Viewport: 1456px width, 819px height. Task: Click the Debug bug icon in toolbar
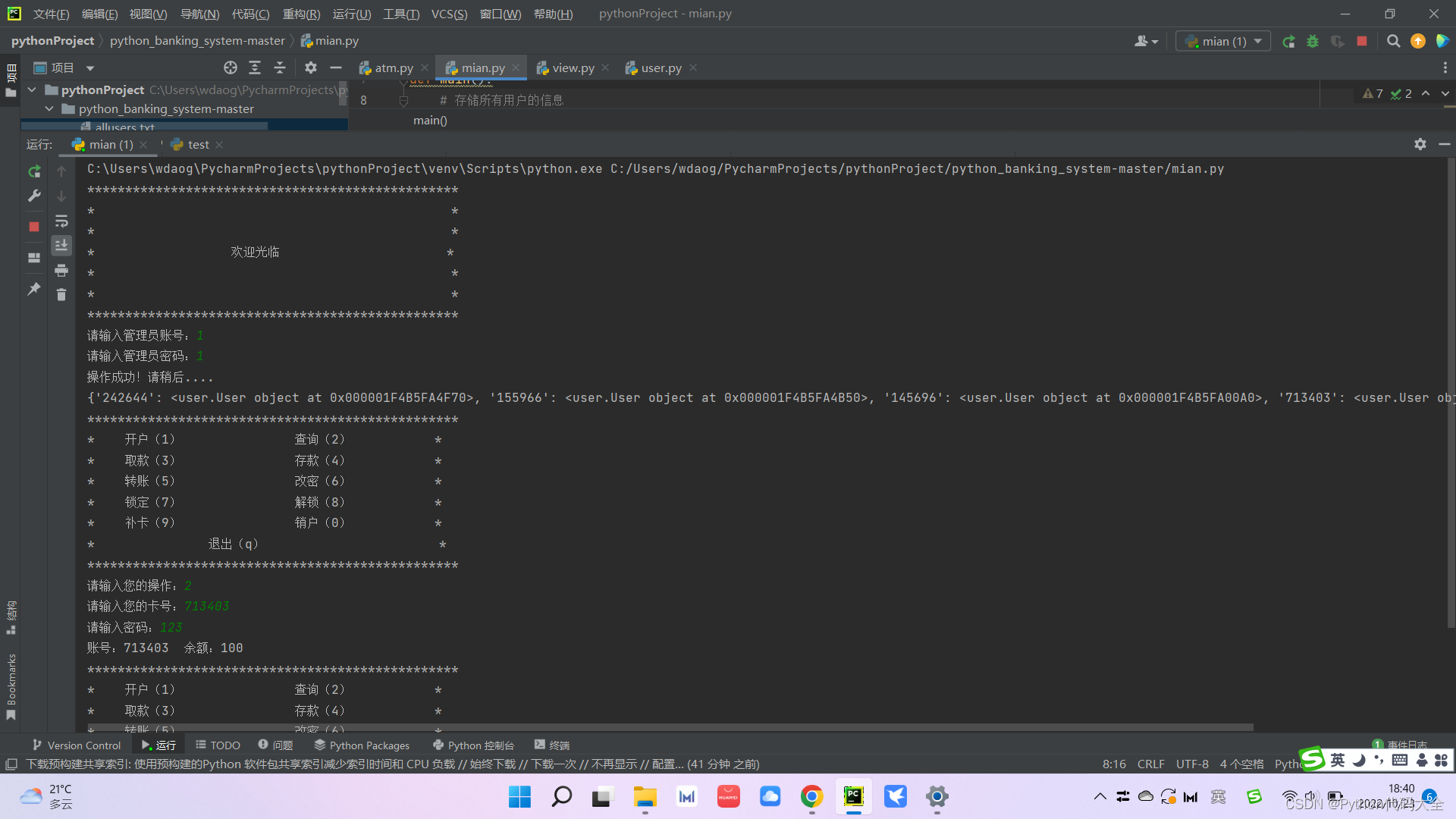(x=1313, y=42)
